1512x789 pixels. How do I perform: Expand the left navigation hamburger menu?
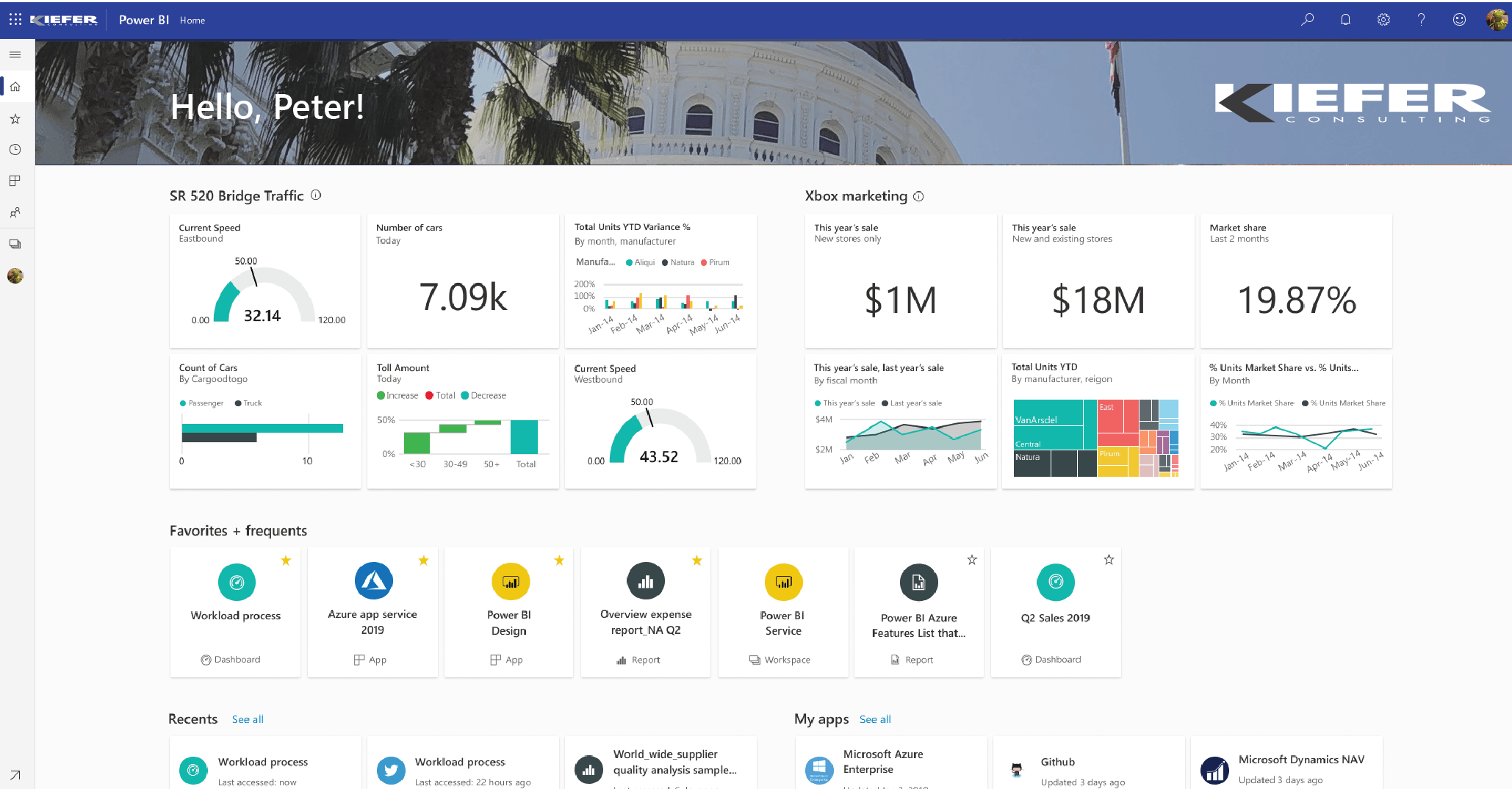(x=15, y=54)
